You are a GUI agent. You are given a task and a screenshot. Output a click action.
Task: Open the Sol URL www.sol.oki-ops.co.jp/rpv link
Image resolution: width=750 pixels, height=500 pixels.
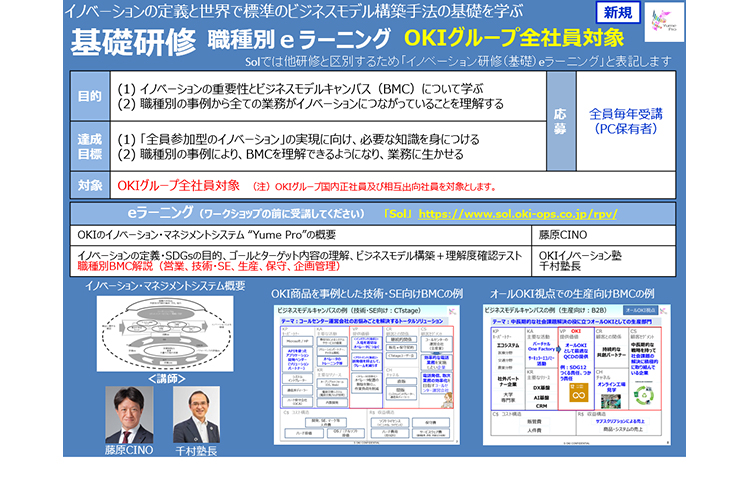coord(518,214)
